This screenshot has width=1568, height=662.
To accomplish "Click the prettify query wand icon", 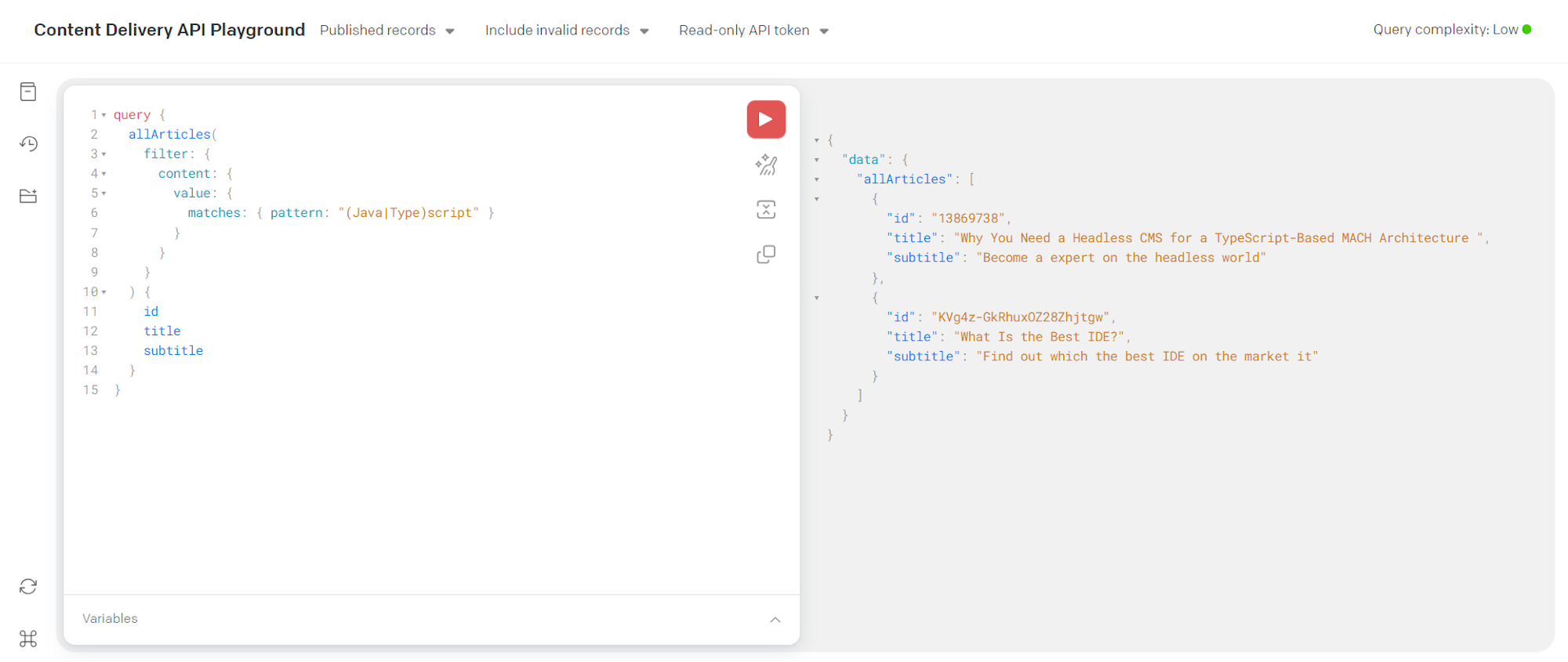I will click(766, 165).
